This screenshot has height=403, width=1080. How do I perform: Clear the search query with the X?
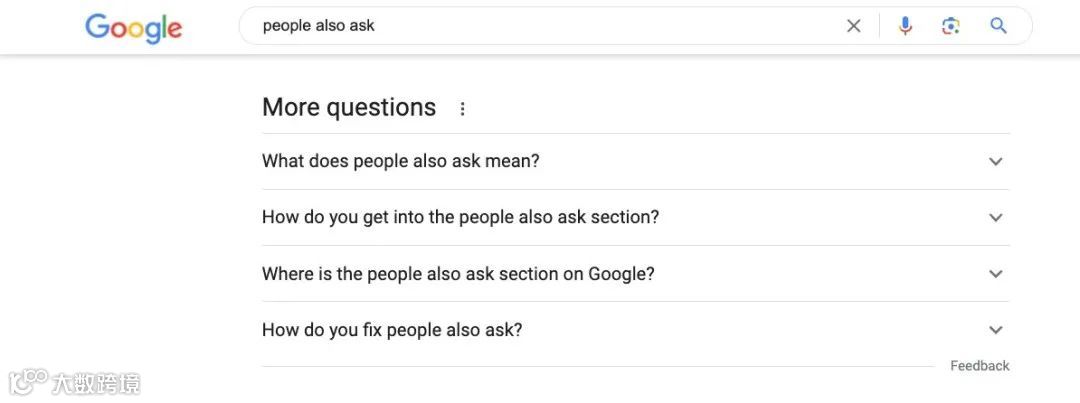tap(853, 26)
